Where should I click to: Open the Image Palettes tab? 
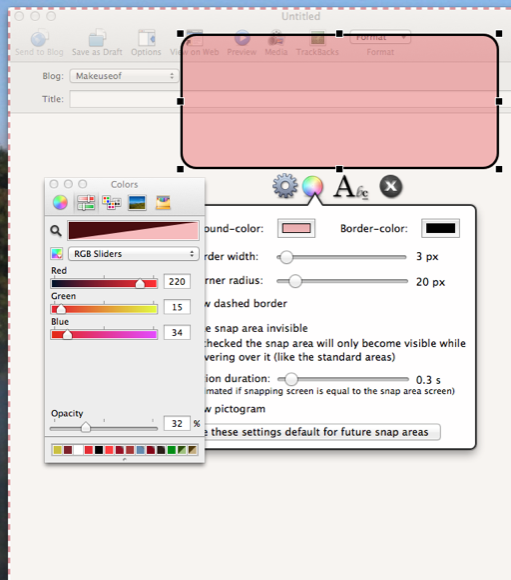click(137, 203)
